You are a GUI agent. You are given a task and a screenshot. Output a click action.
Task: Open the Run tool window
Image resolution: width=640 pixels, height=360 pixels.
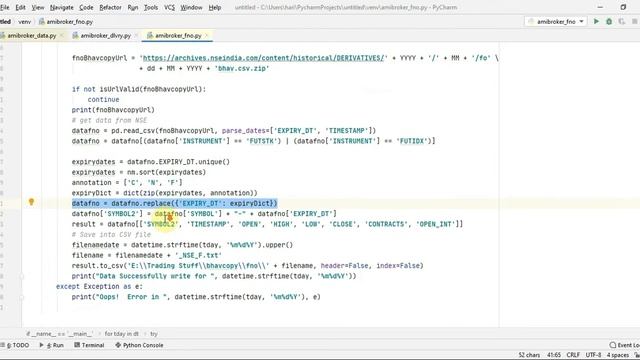pyautogui.click(x=52, y=345)
